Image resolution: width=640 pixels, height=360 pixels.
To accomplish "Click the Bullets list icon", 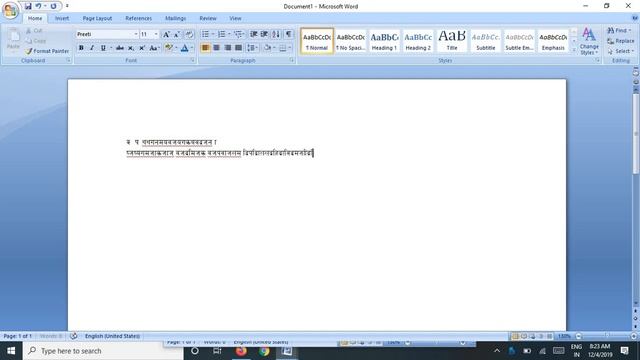I will click(205, 34).
